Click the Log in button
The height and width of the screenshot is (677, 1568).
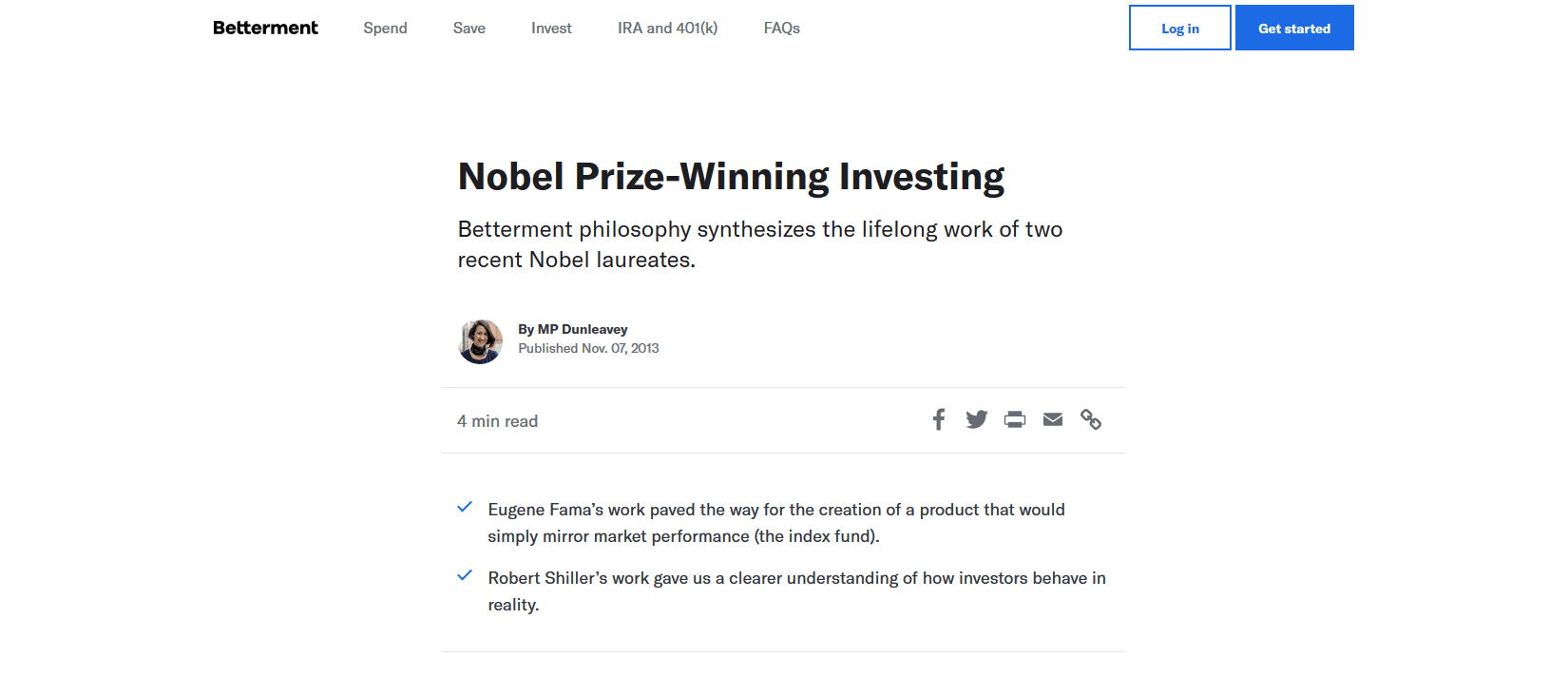pyautogui.click(x=1180, y=28)
